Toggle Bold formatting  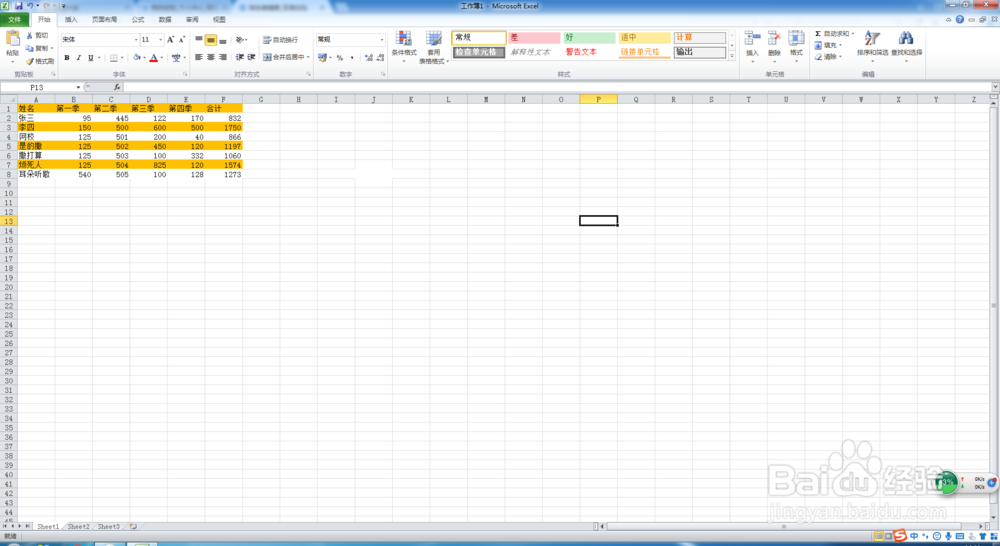pyautogui.click(x=67, y=57)
